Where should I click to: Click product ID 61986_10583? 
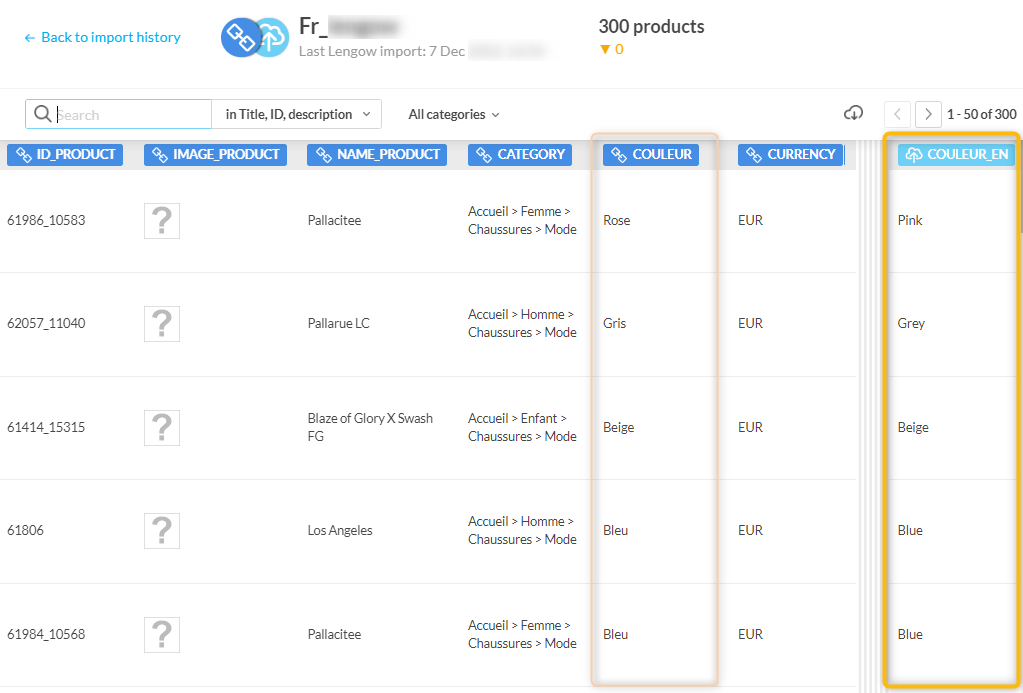(46, 221)
